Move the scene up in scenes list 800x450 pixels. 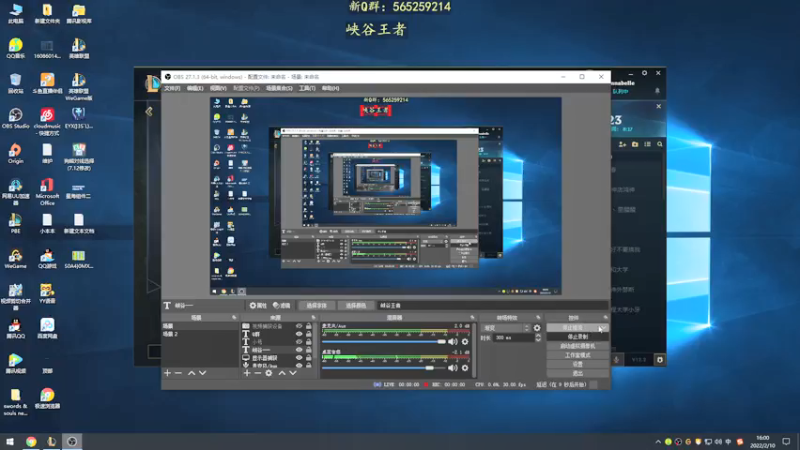coord(191,373)
